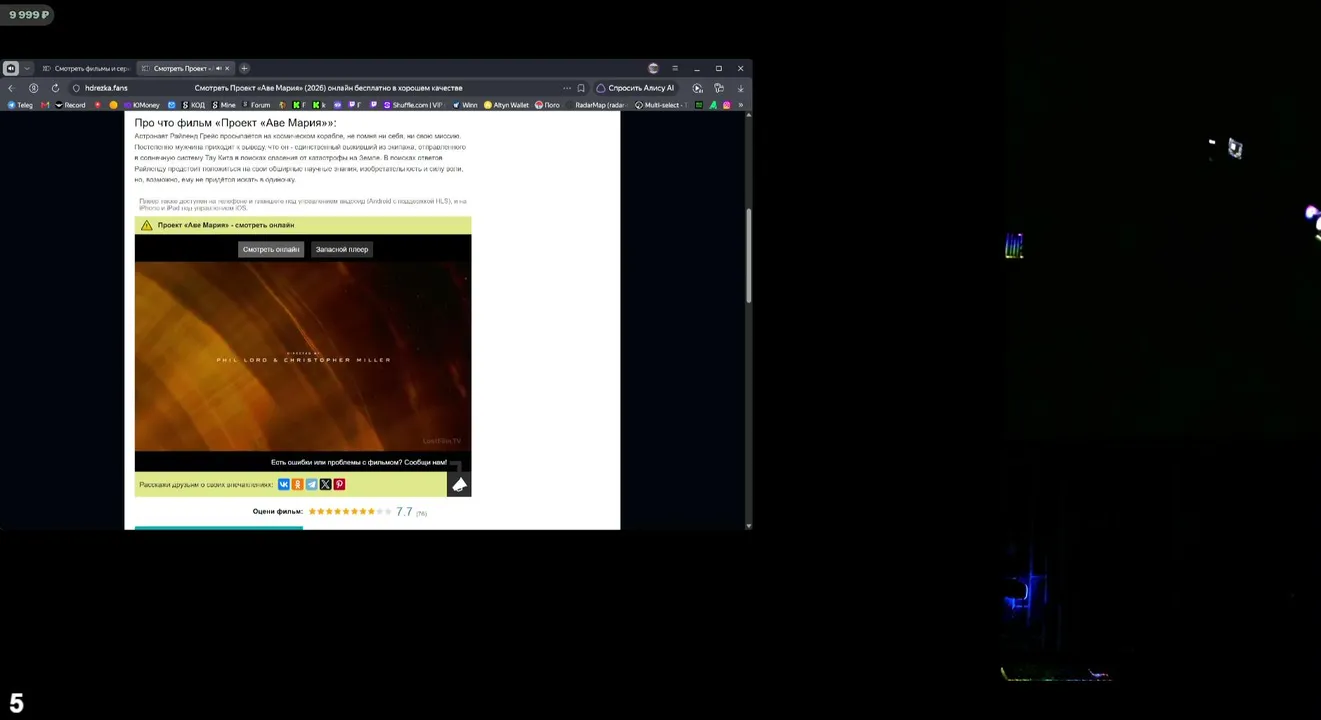Click the rating value 7.7
This screenshot has height=720, width=1321.
(x=404, y=512)
